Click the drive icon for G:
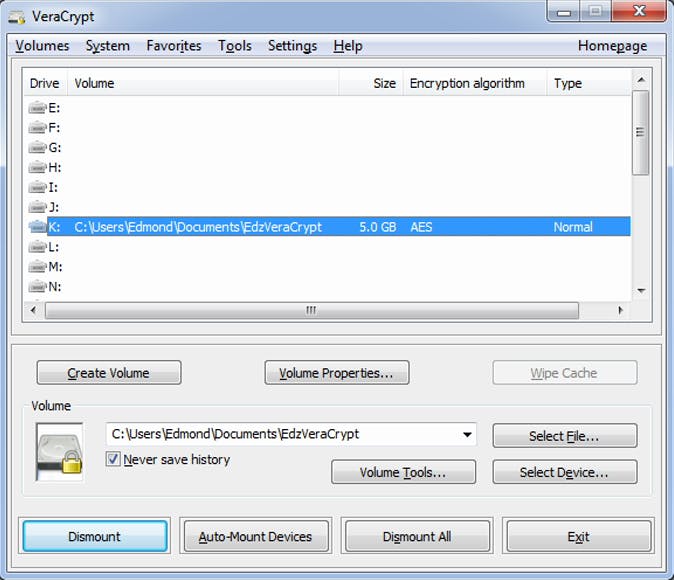674x580 pixels. [x=37, y=147]
